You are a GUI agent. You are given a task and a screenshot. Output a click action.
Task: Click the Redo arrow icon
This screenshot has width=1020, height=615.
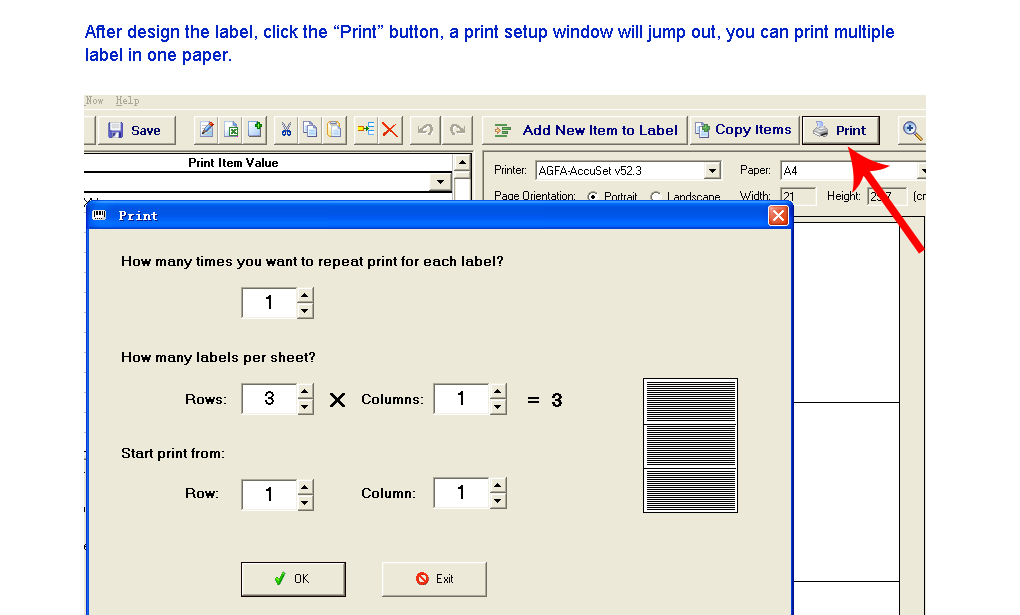click(x=457, y=130)
